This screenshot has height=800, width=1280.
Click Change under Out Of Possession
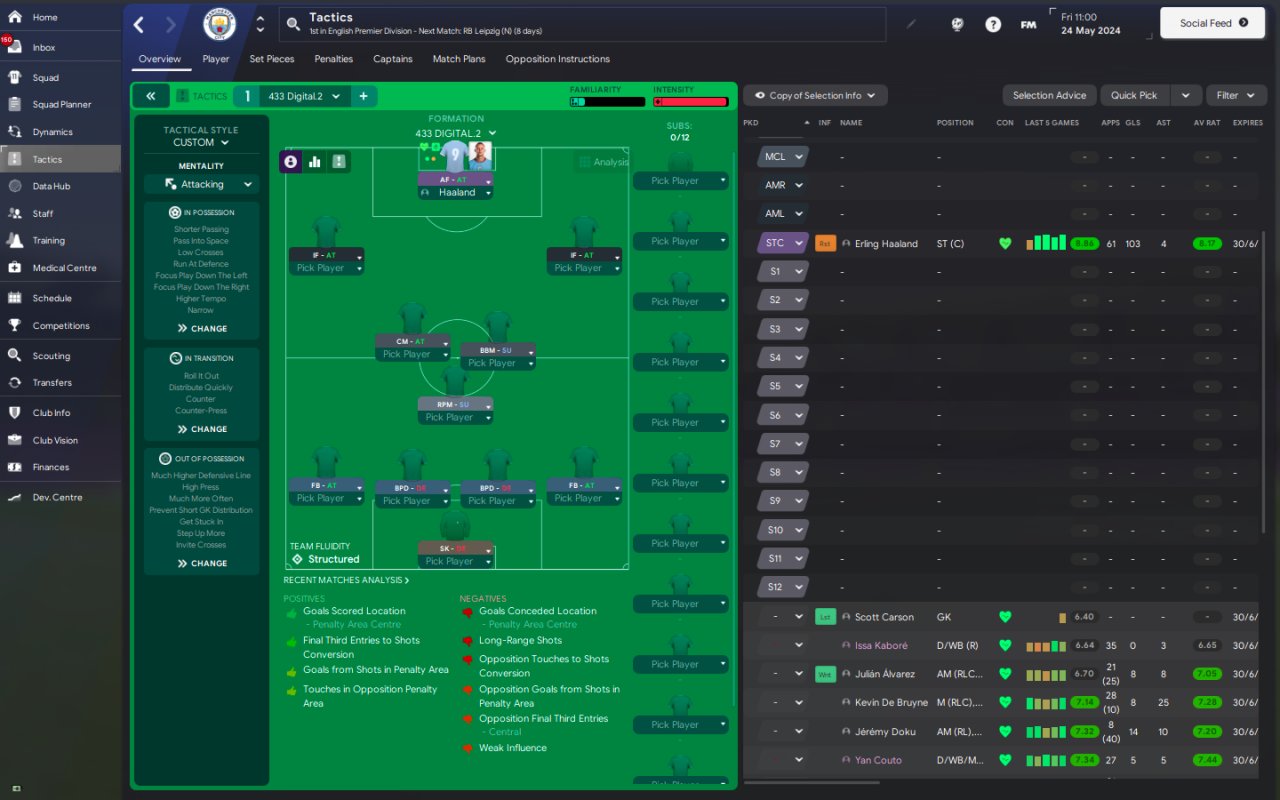point(202,563)
